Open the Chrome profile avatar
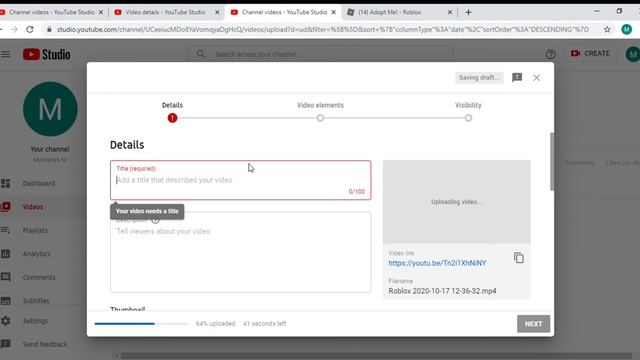 coord(627,29)
